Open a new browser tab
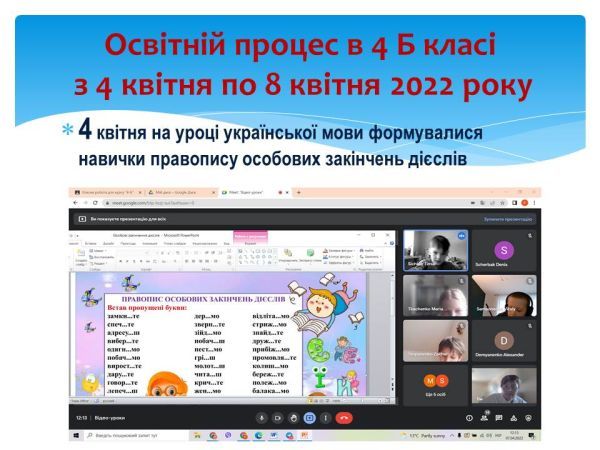600x450 pixels. pos(298,191)
